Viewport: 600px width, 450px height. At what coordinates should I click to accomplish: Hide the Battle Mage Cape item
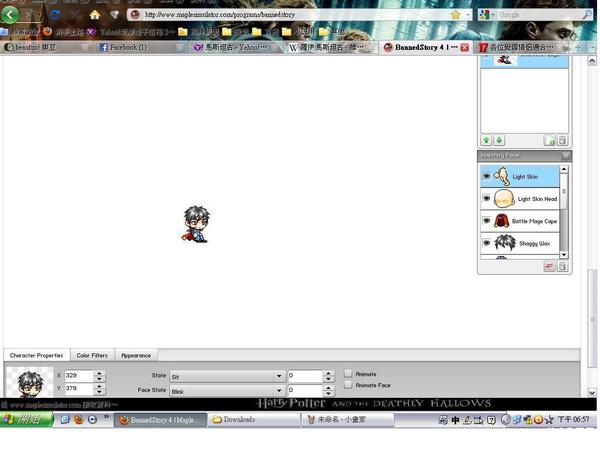[487, 221]
